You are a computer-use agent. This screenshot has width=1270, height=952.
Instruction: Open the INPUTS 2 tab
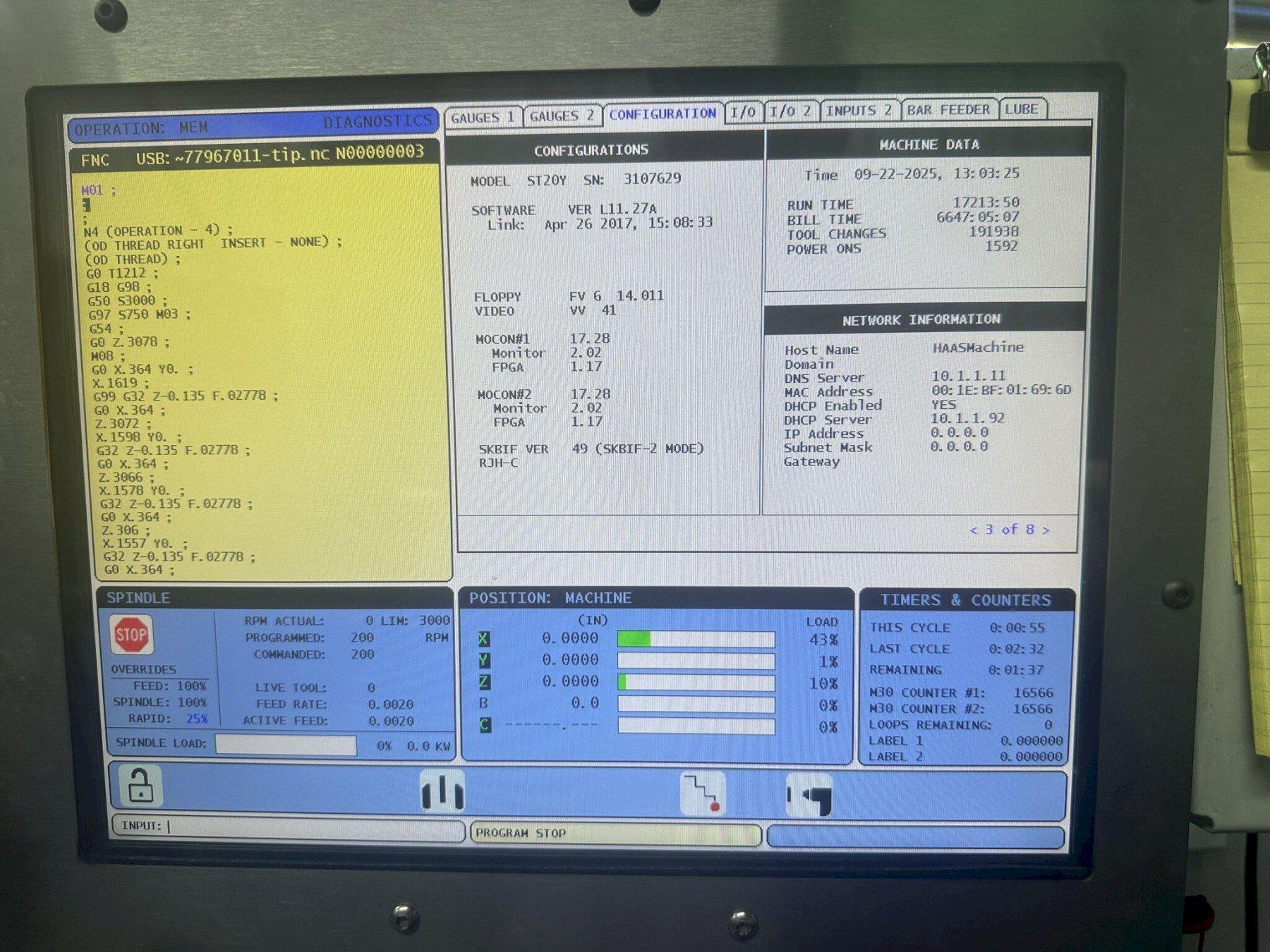click(859, 111)
